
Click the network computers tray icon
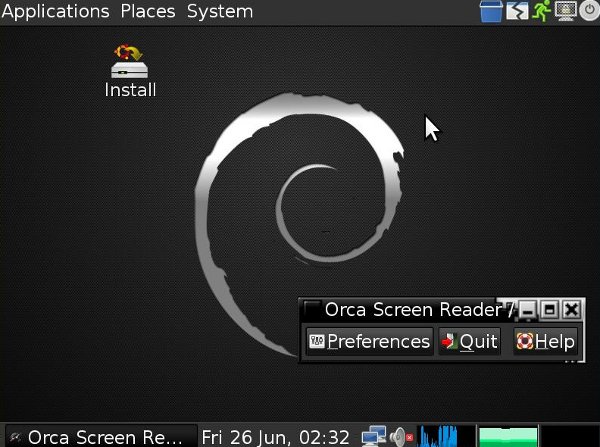pyautogui.click(x=373, y=436)
